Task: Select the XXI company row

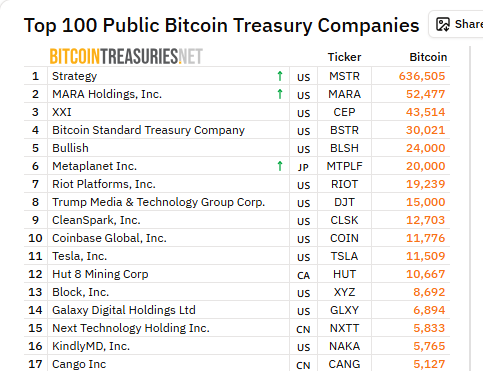Action: pos(237,112)
